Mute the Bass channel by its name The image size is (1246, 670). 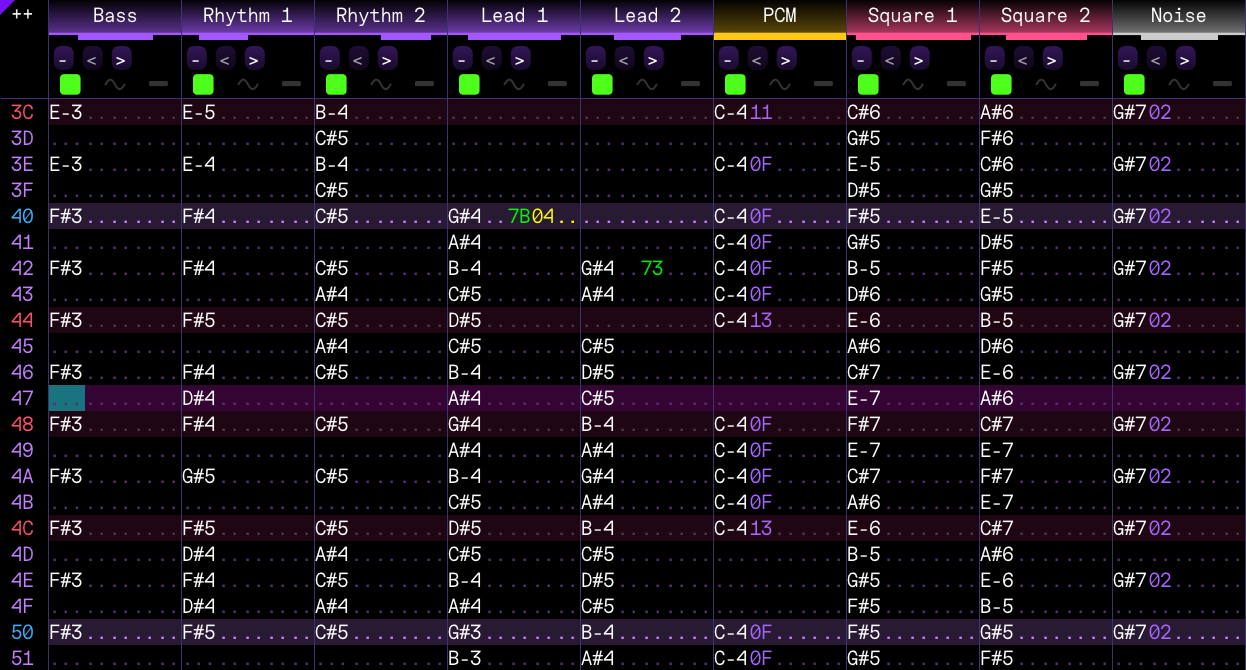point(115,16)
